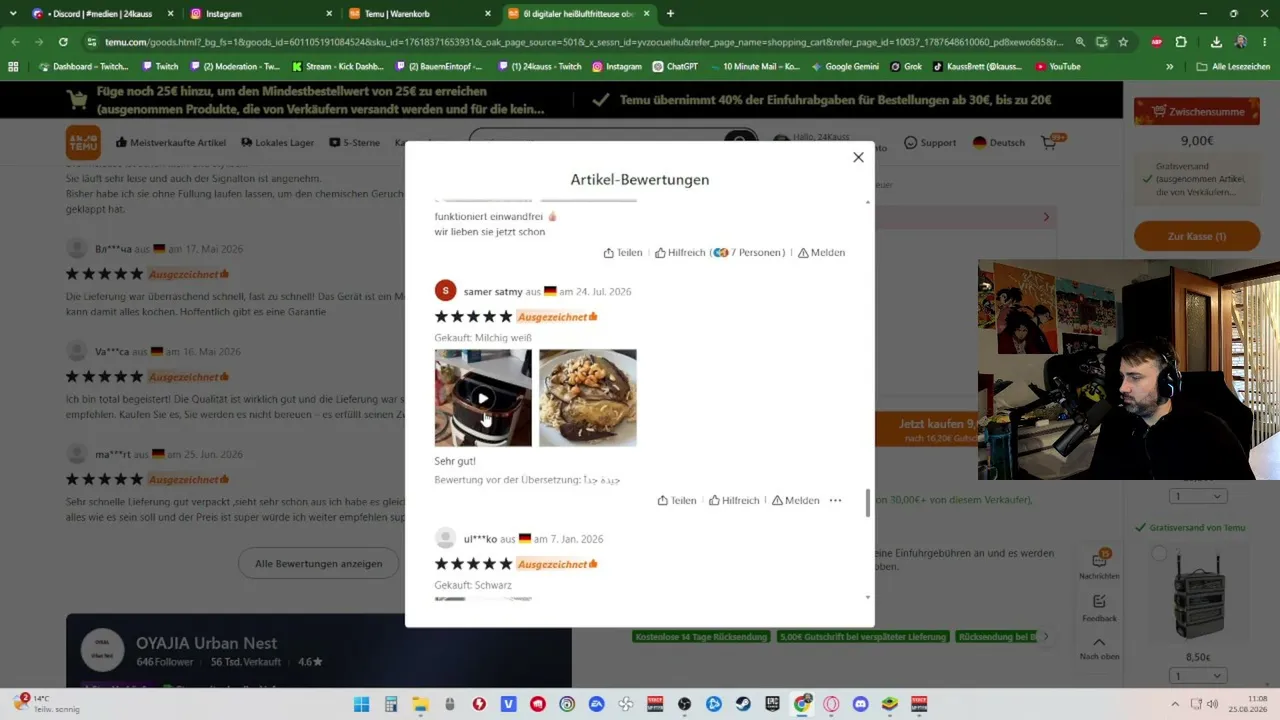Open the Chrome extensions puzzle icon

tap(1181, 42)
